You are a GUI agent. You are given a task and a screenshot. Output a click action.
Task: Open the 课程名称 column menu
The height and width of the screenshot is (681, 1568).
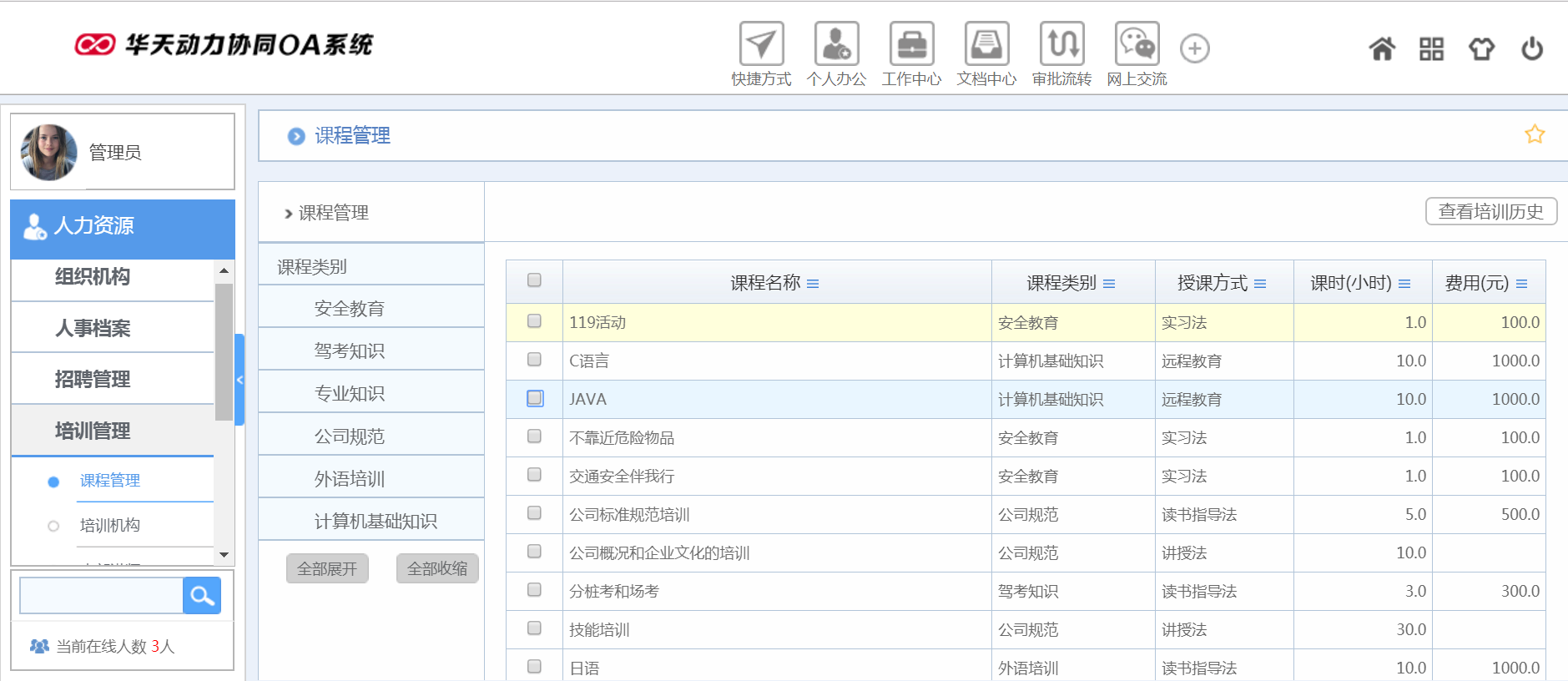(813, 285)
